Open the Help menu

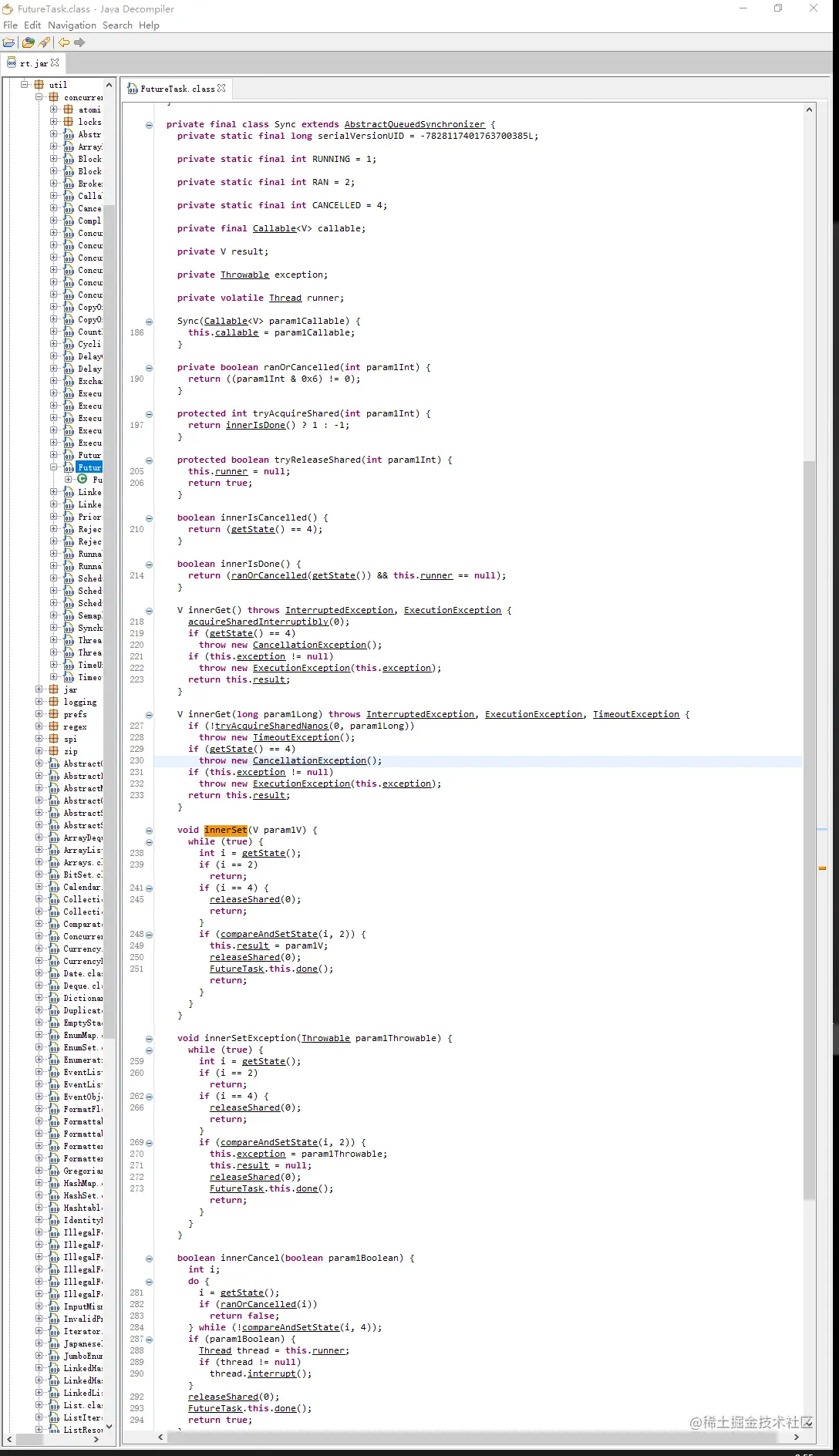pyautogui.click(x=149, y=25)
